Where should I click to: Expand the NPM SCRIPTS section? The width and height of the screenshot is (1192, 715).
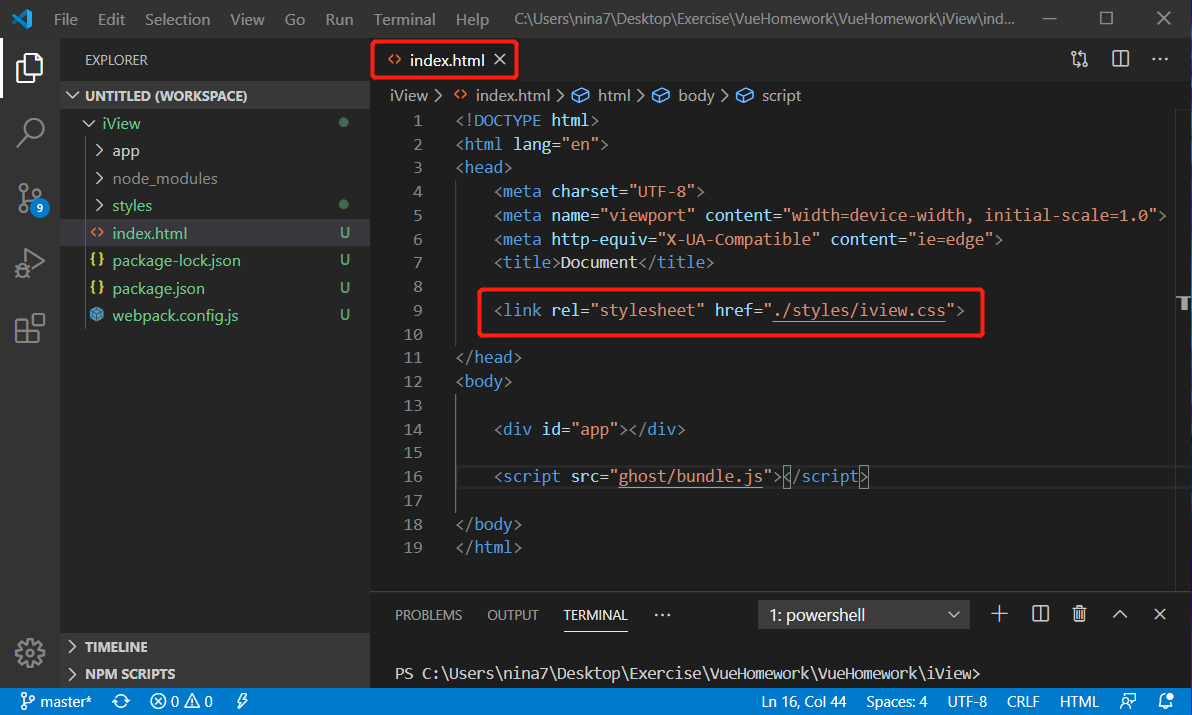pyautogui.click(x=215, y=674)
